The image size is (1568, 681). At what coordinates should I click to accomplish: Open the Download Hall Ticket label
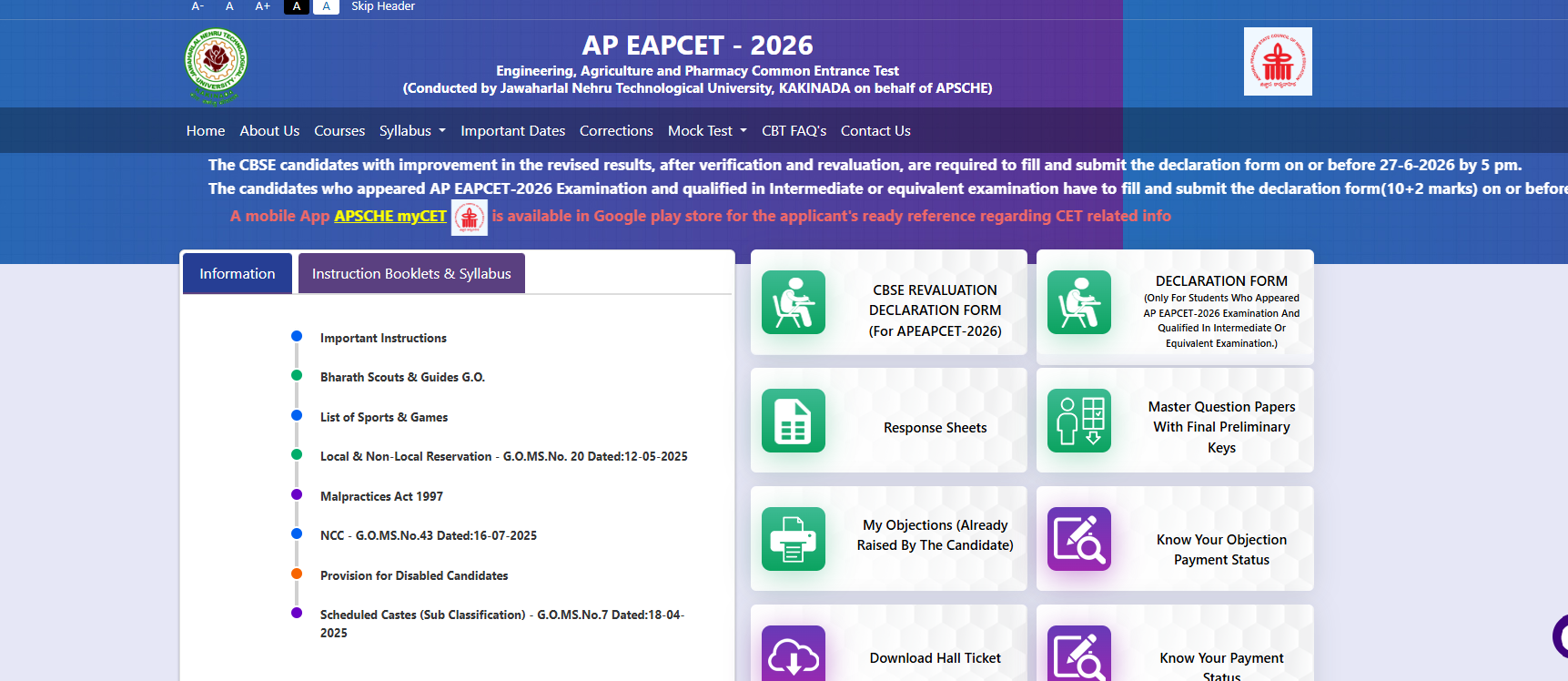(935, 658)
